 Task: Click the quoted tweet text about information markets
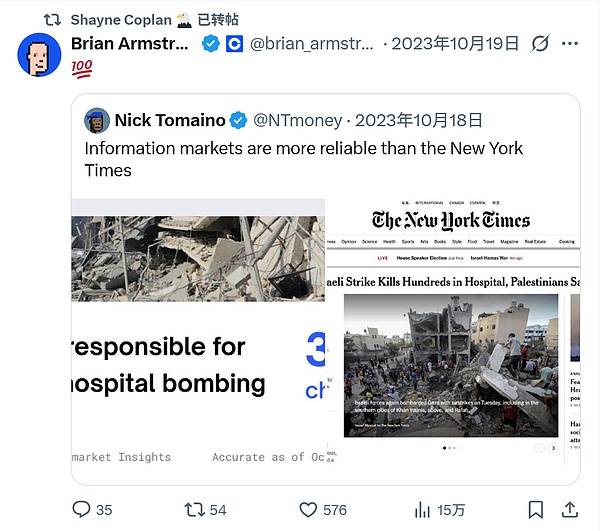303,159
